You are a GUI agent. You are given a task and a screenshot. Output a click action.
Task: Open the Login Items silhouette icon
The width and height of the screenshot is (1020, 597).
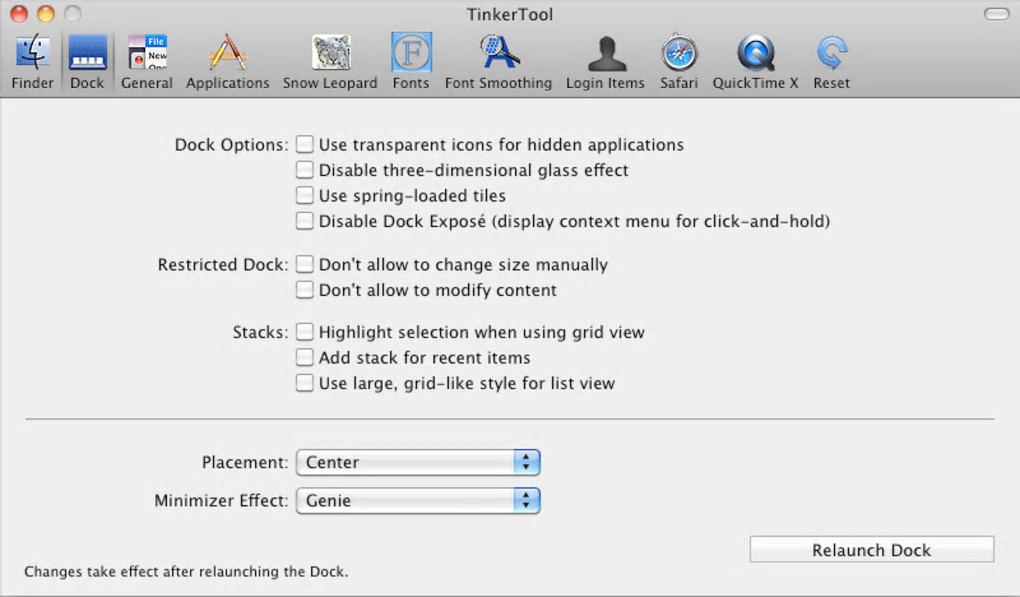pyautogui.click(x=605, y=54)
